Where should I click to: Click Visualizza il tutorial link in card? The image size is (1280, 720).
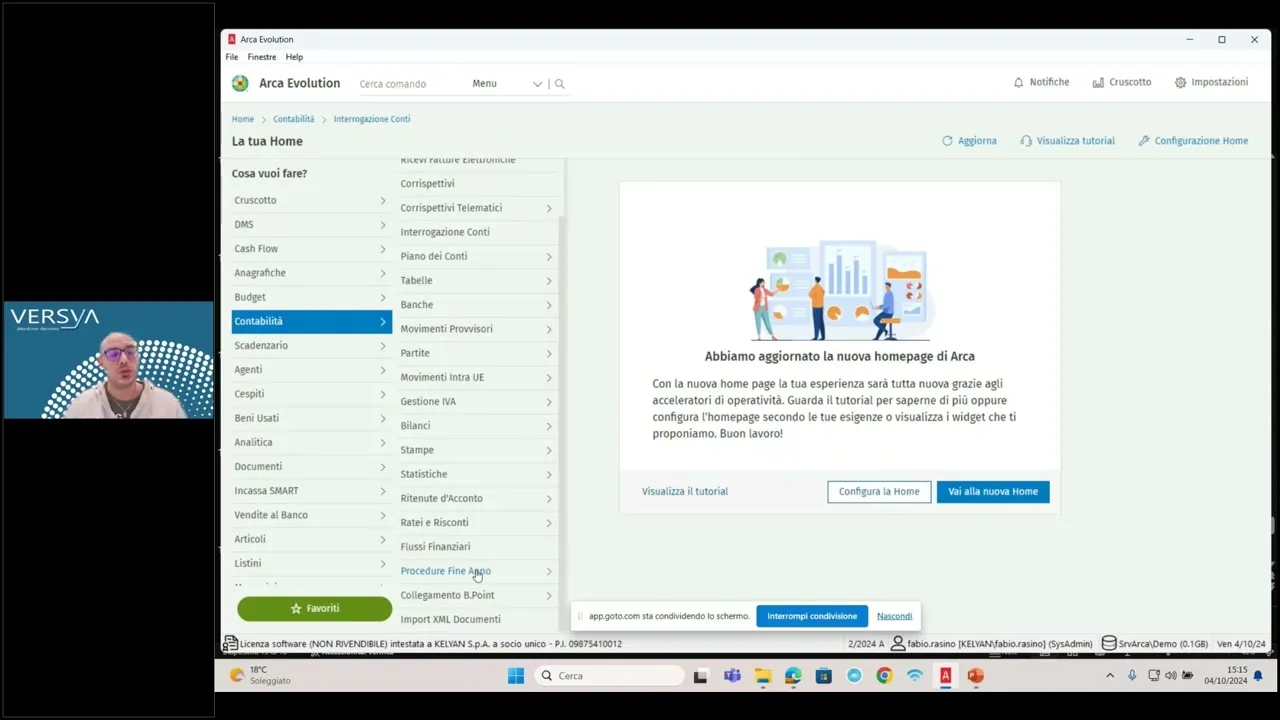[685, 491]
